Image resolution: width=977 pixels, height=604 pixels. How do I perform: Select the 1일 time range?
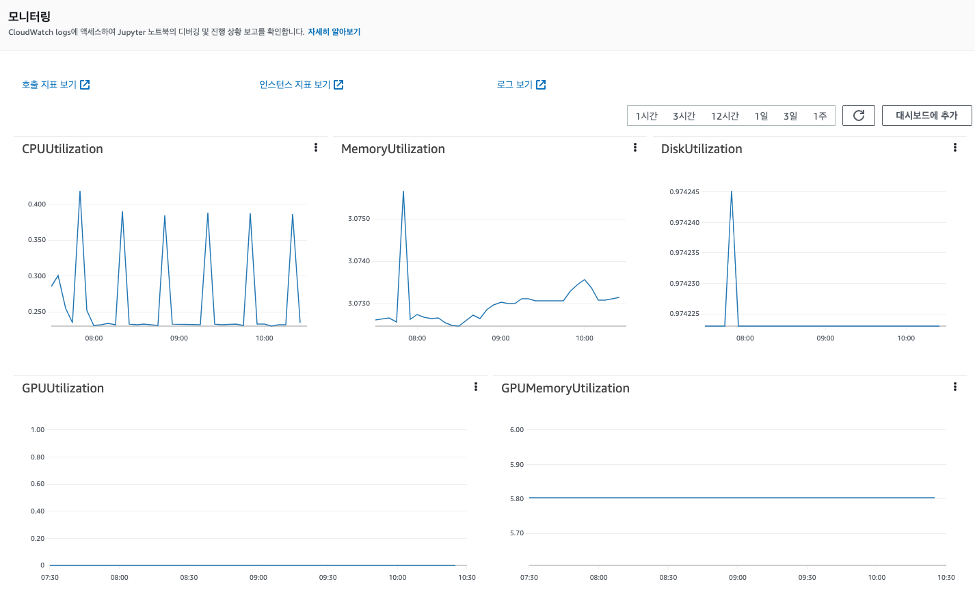click(x=761, y=116)
